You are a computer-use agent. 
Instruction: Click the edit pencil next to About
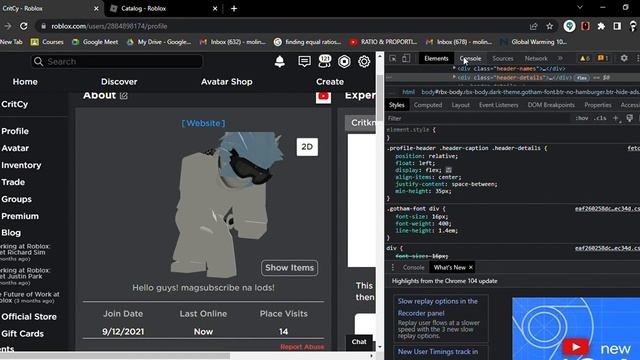[x=124, y=96]
